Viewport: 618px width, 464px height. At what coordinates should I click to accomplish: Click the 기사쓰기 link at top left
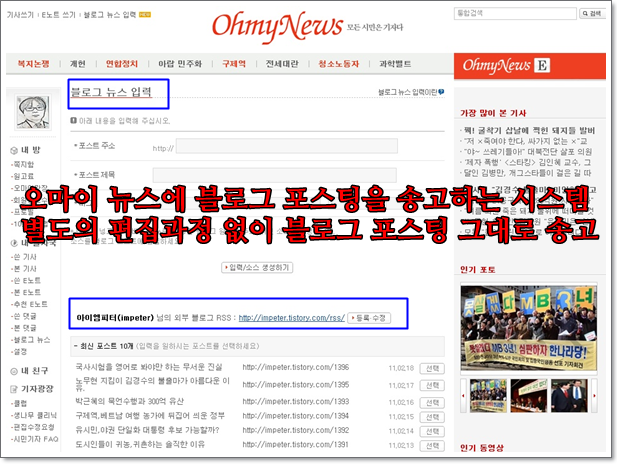point(20,15)
